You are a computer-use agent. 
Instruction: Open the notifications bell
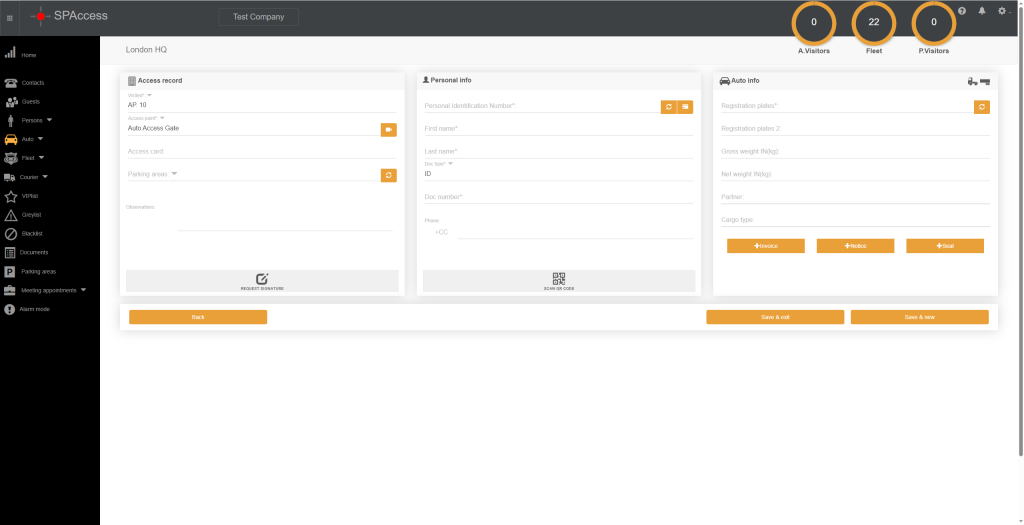click(982, 11)
